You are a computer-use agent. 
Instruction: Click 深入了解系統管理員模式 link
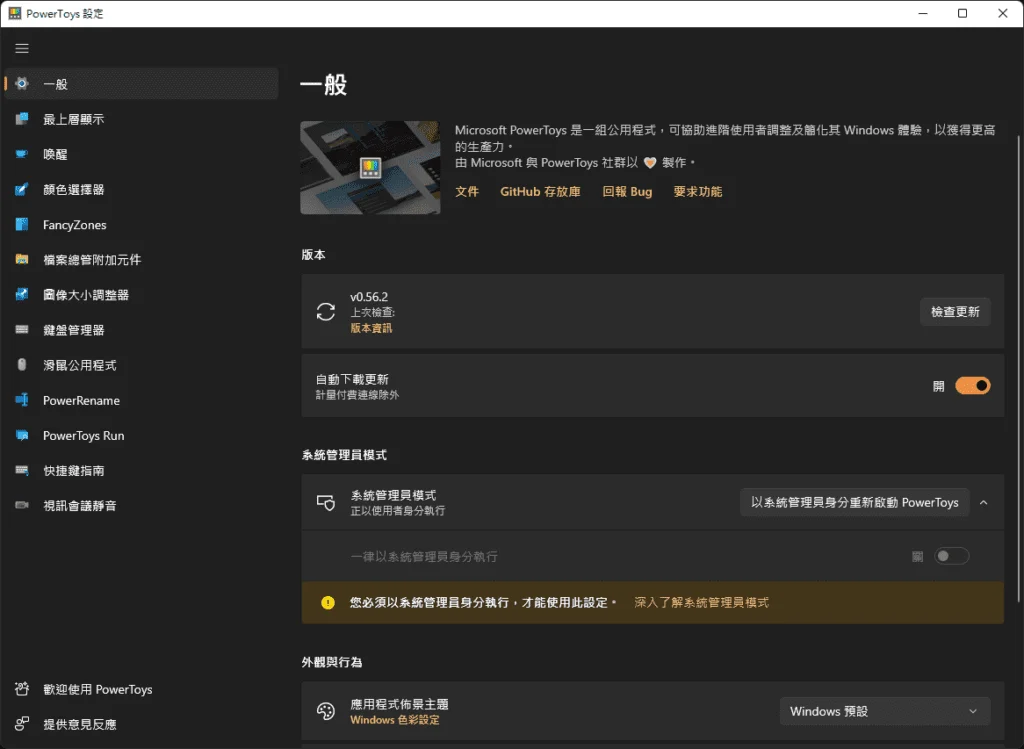pos(701,603)
